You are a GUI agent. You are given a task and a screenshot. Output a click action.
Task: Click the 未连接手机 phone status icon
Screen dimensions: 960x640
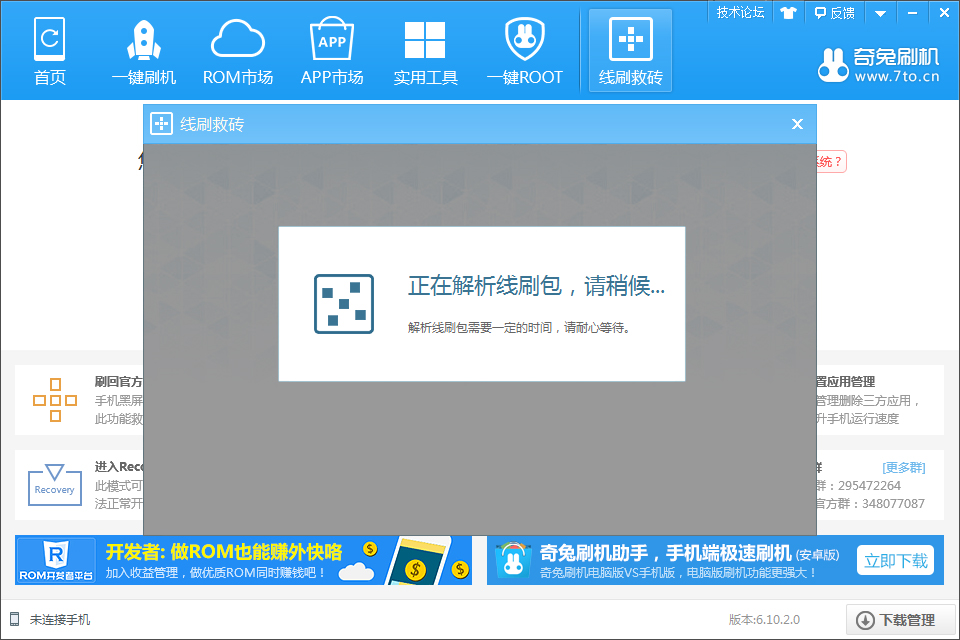[x=15, y=619]
